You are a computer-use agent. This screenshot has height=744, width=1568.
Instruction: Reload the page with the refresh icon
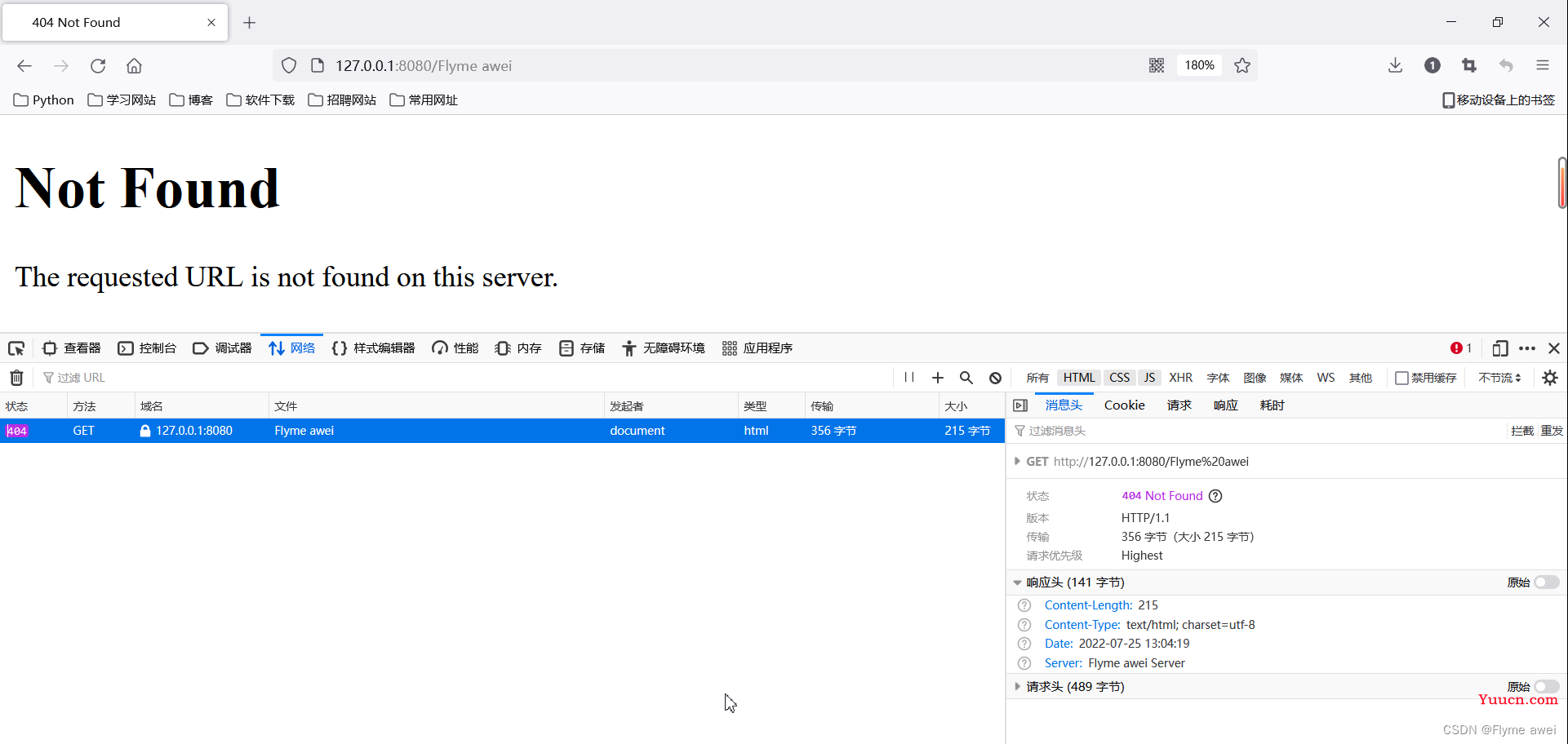point(98,66)
